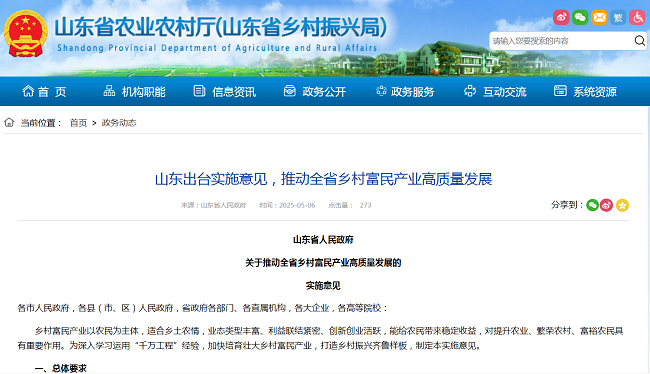This screenshot has width=650, height=374.
Task: Click the 系统资源 menu icon
Action: click(560, 91)
